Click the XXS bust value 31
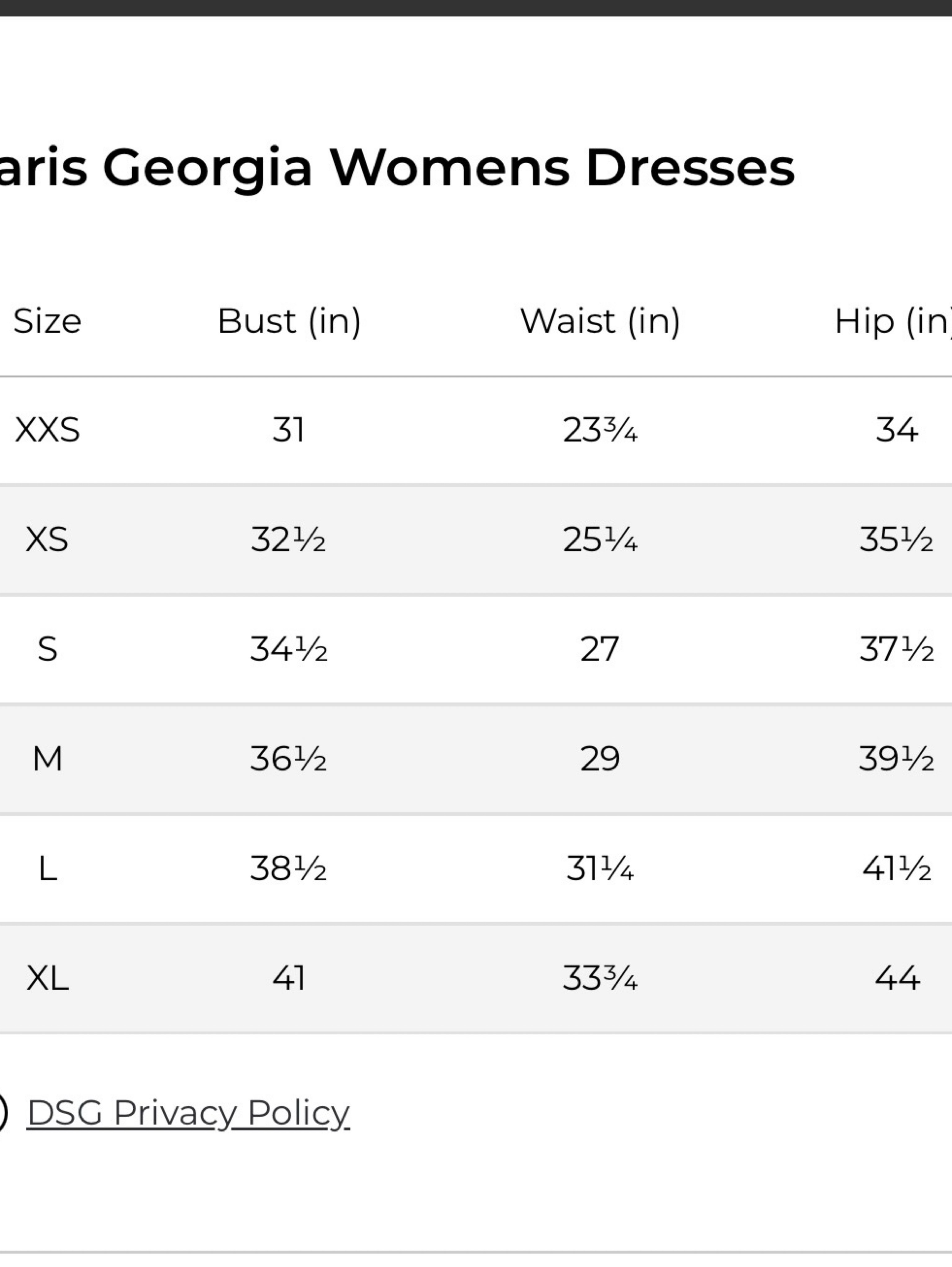952x1267 pixels. pyautogui.click(x=288, y=430)
